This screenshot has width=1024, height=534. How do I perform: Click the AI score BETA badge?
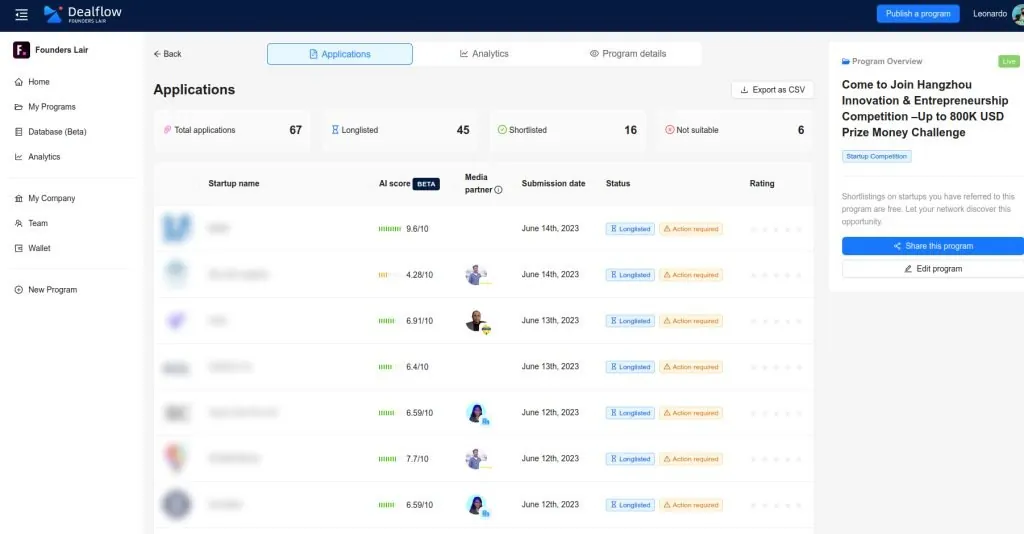tap(426, 184)
